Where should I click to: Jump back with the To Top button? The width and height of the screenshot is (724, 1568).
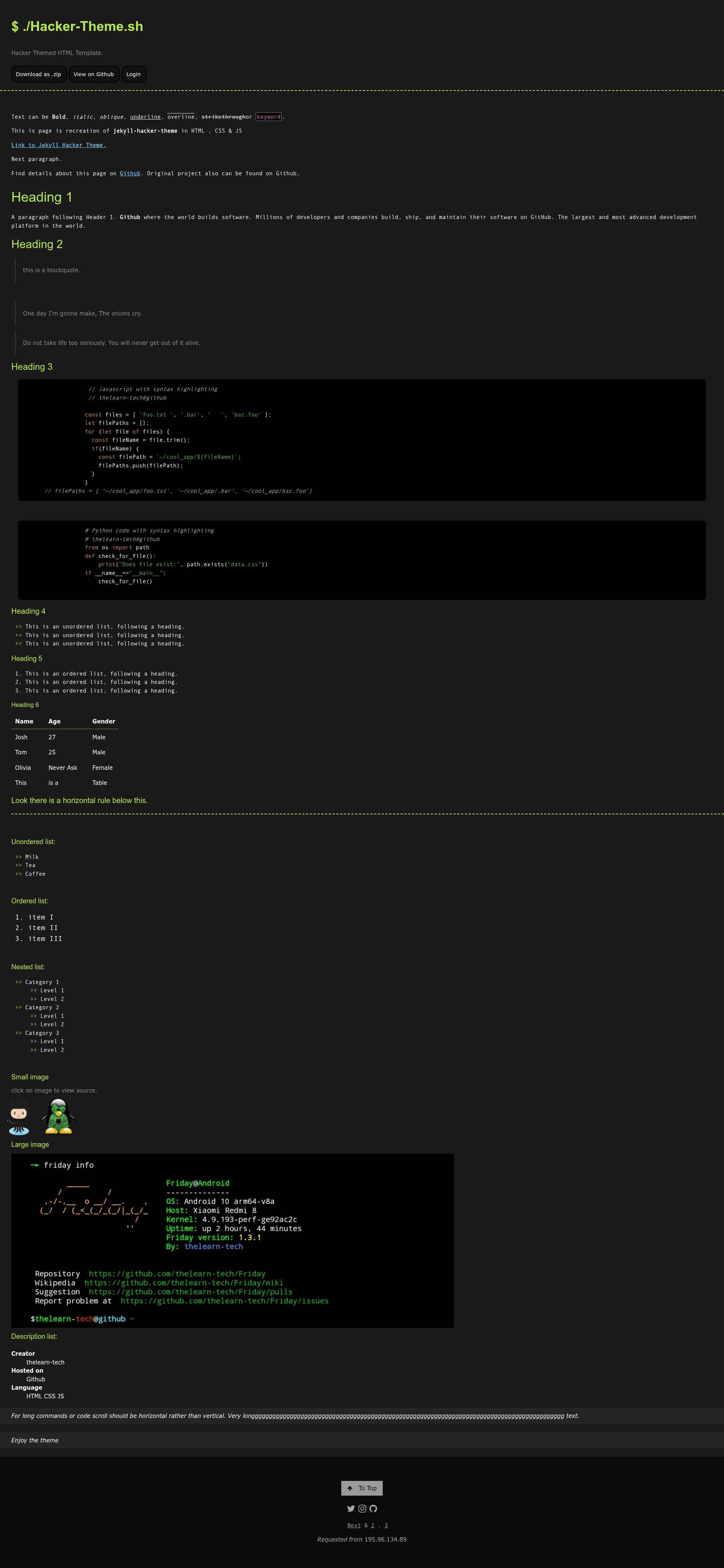(x=362, y=1488)
